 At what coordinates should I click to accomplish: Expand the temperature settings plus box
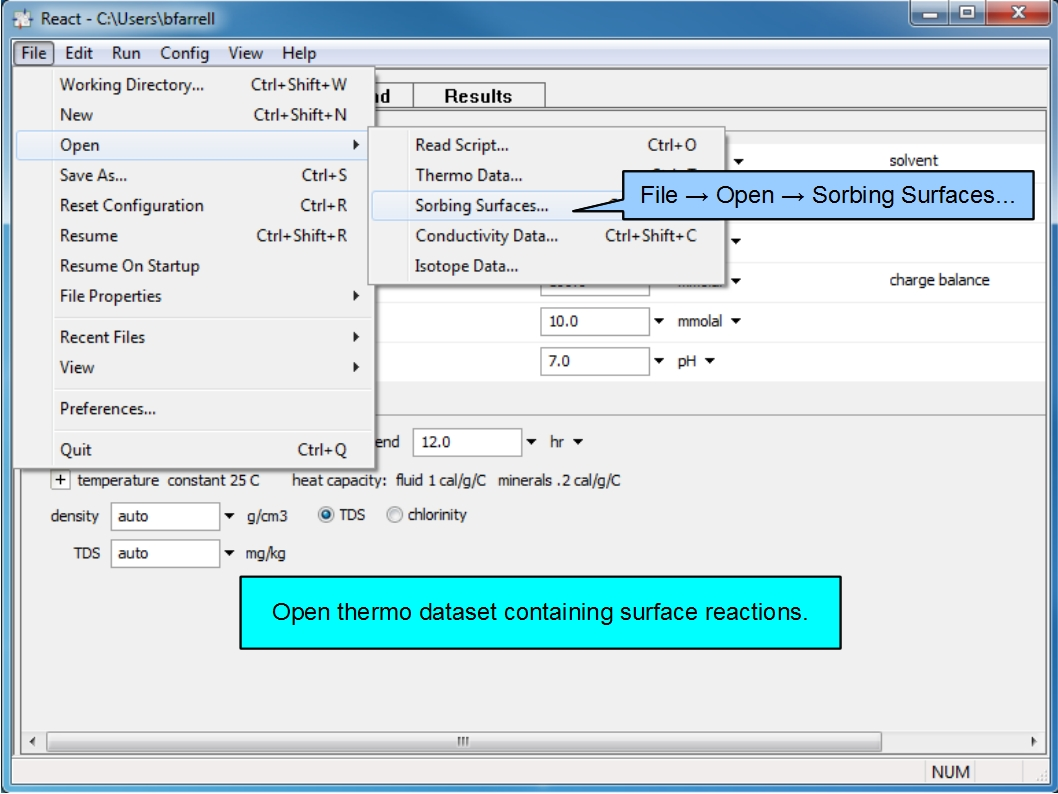[60, 480]
